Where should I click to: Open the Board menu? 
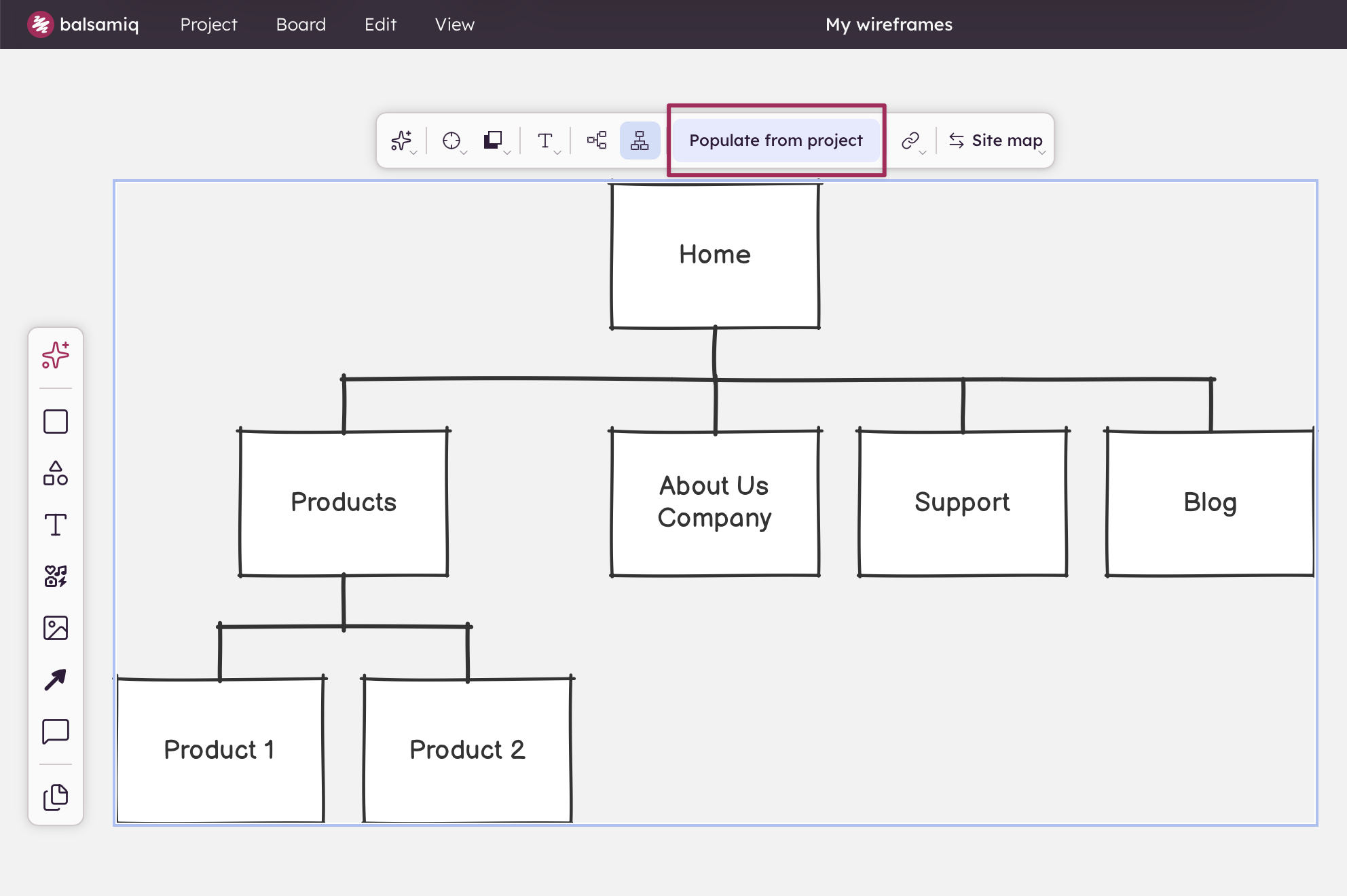301,24
